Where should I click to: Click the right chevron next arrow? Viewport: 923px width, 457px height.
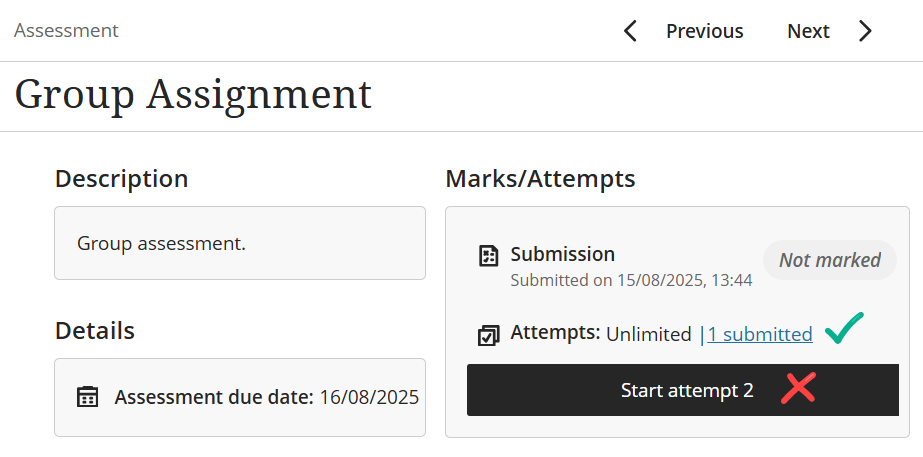(x=865, y=31)
